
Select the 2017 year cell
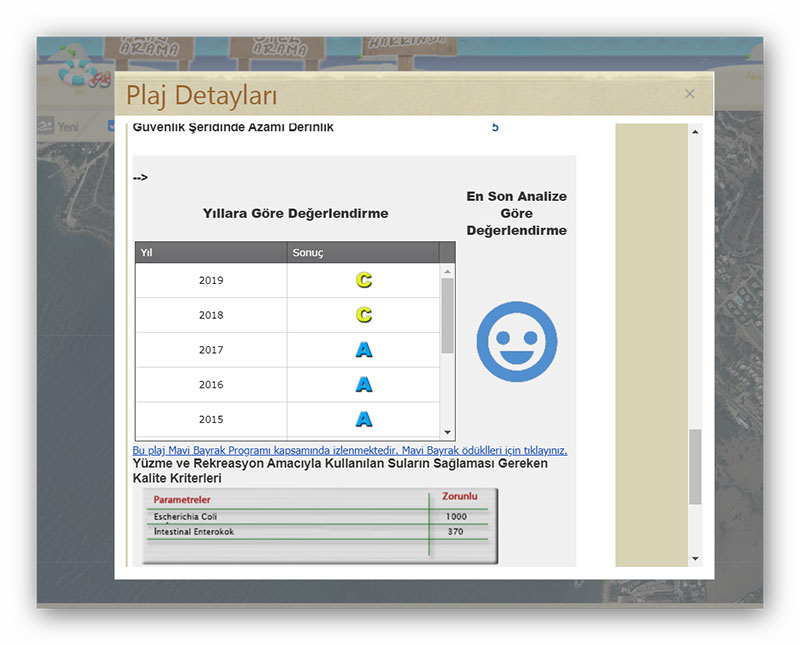211,350
